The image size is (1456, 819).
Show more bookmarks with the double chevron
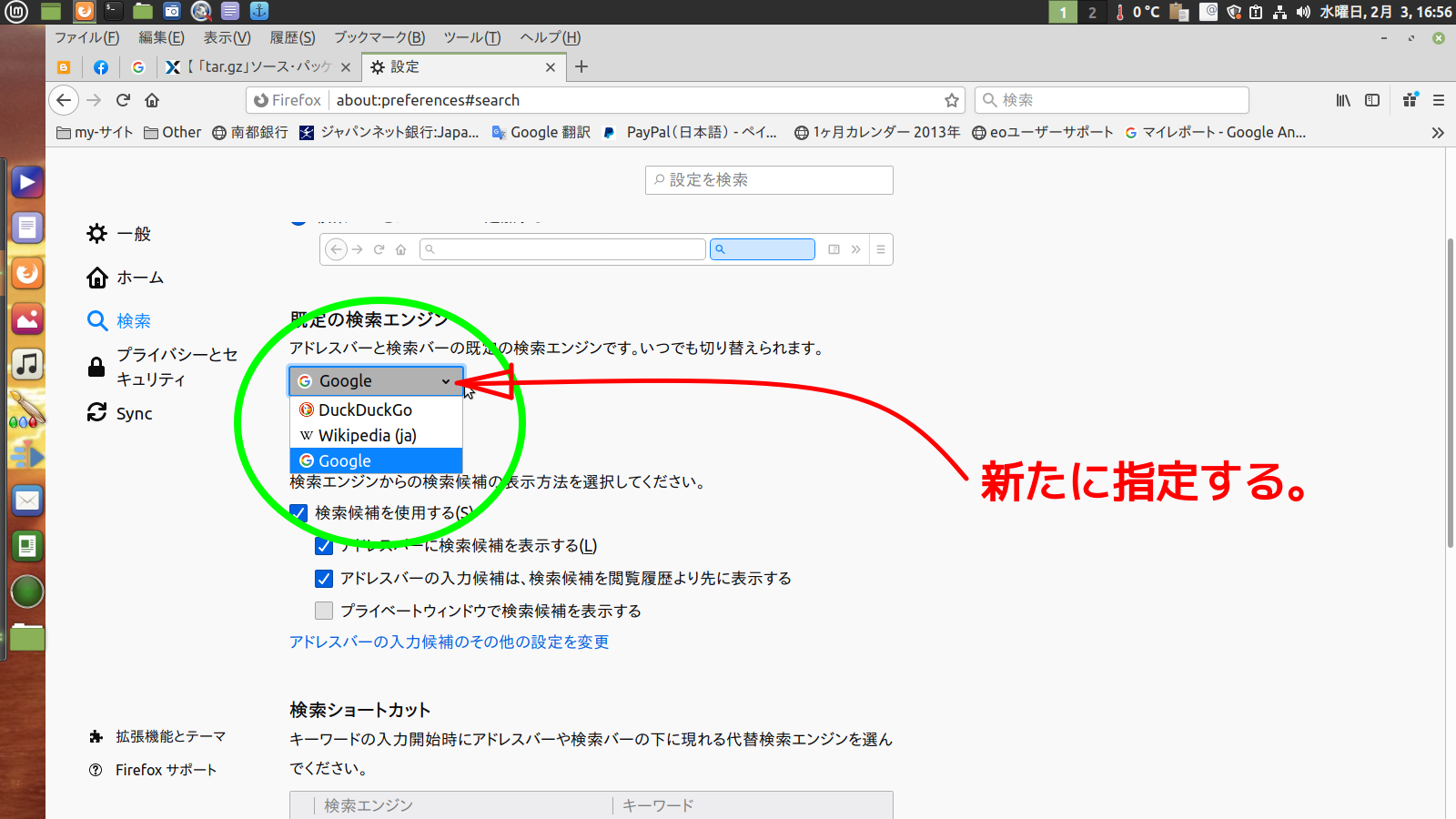click(x=1438, y=133)
